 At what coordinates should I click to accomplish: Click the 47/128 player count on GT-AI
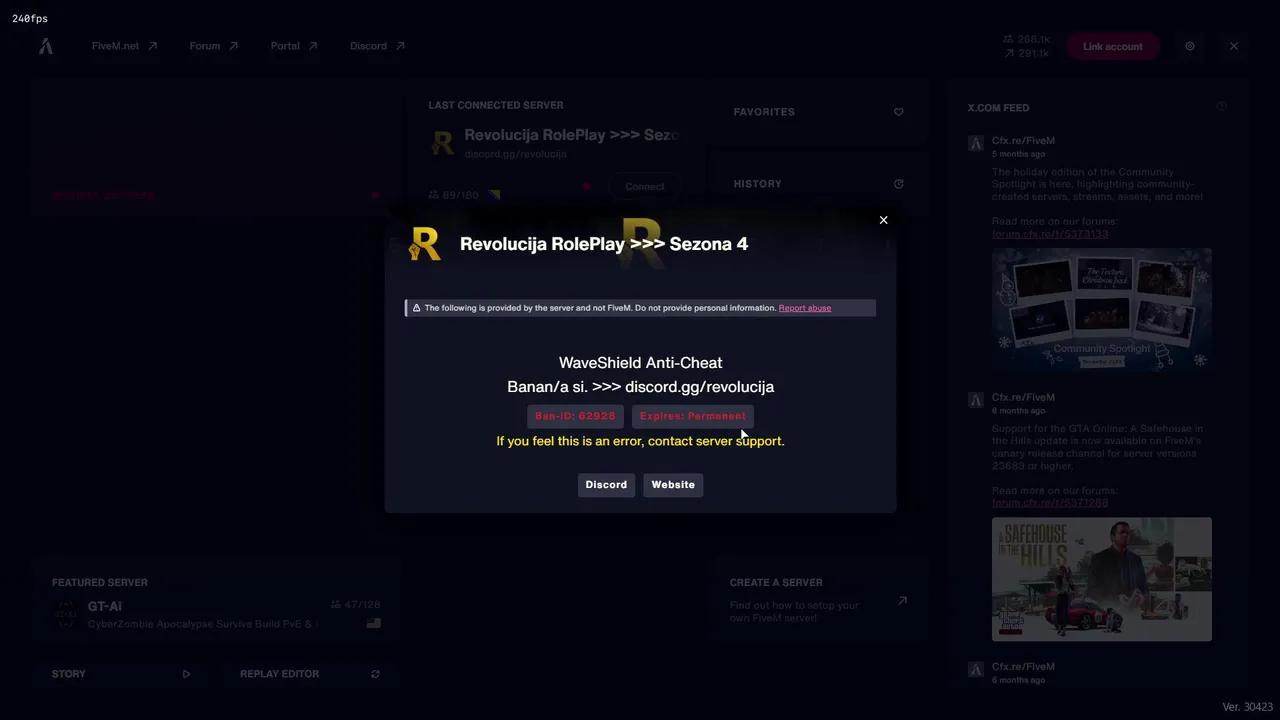356,605
